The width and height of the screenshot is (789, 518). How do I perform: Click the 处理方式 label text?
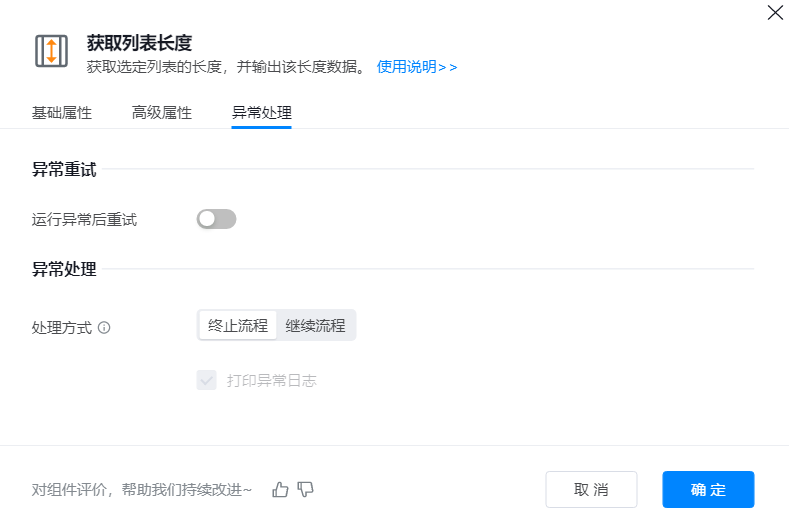[62, 327]
